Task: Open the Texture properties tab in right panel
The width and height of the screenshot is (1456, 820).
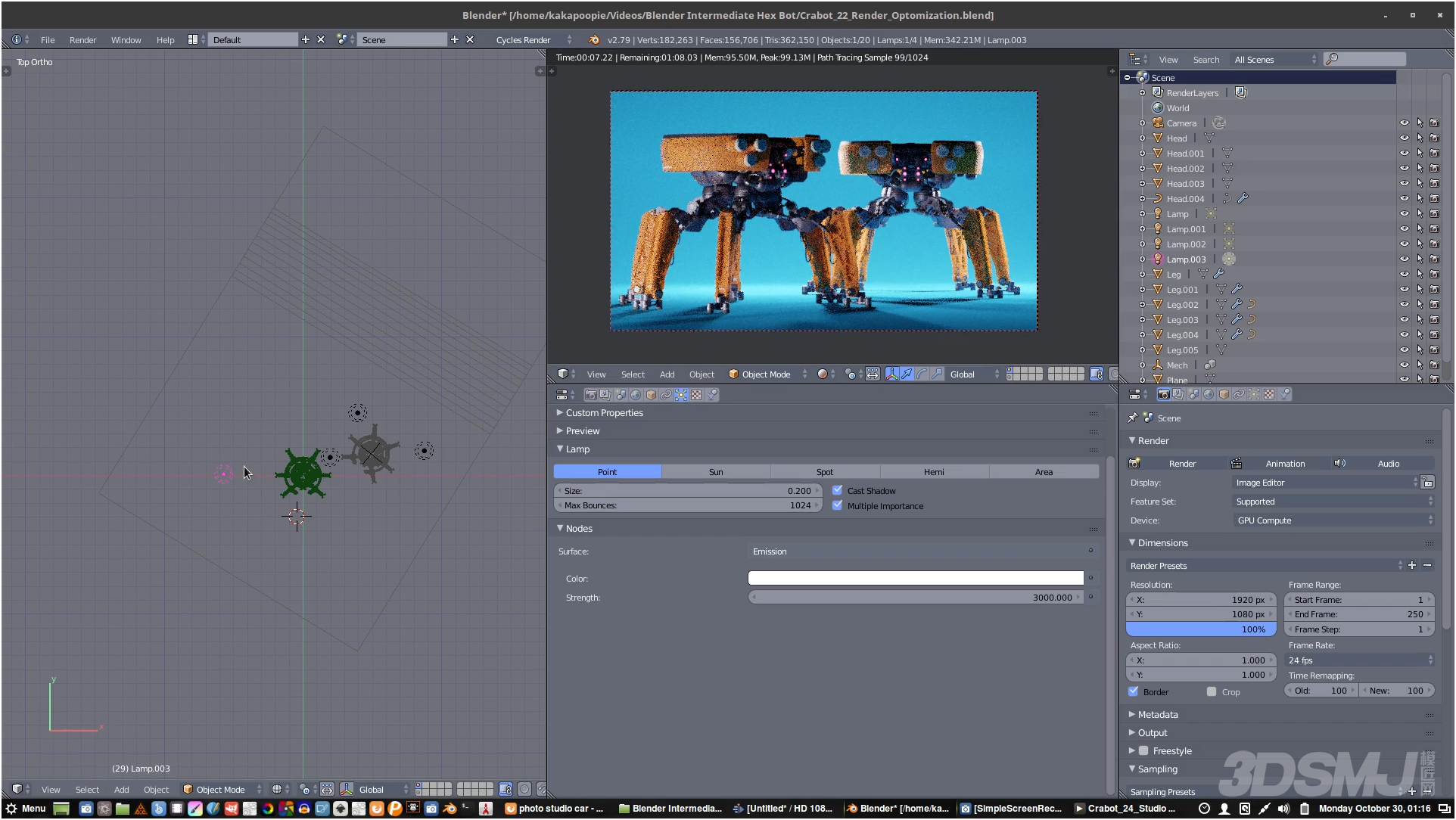Action: pos(1269,395)
